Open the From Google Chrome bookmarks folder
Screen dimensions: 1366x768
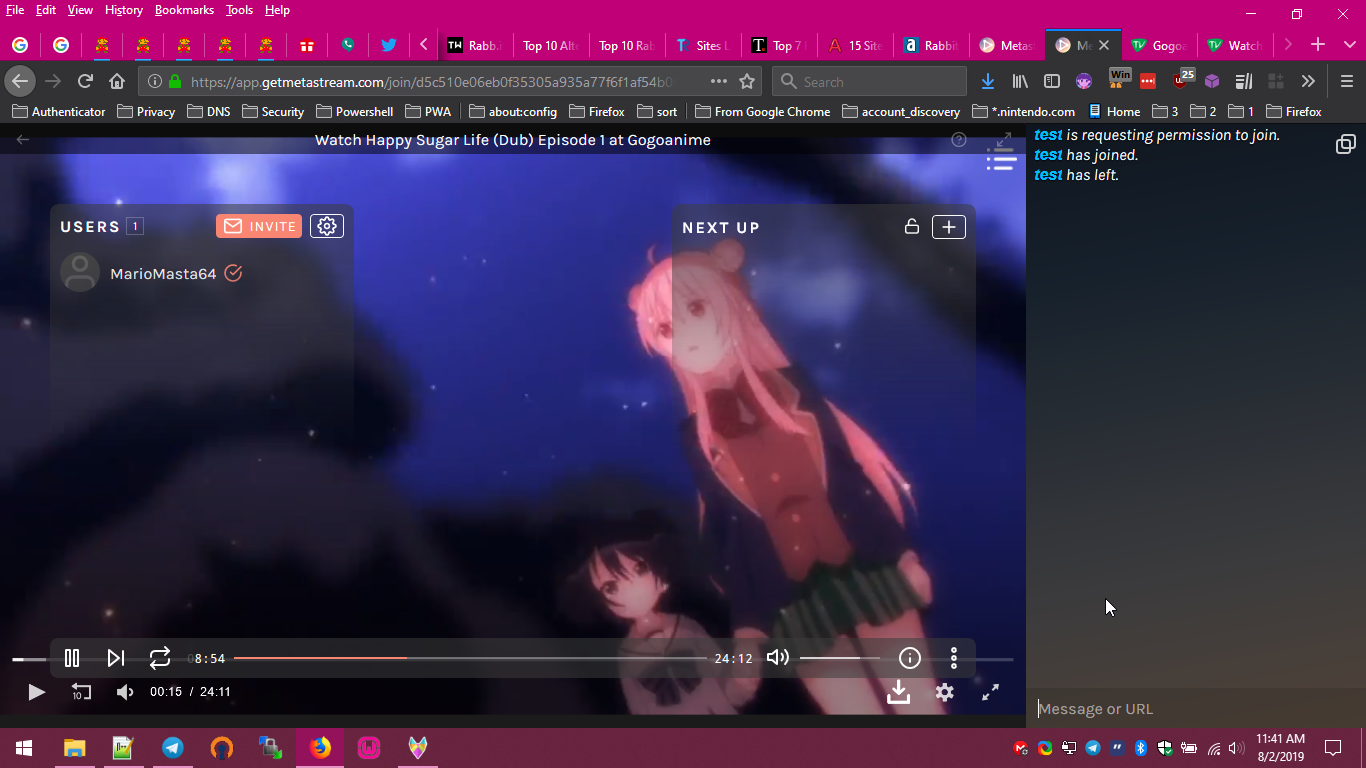pos(763,112)
